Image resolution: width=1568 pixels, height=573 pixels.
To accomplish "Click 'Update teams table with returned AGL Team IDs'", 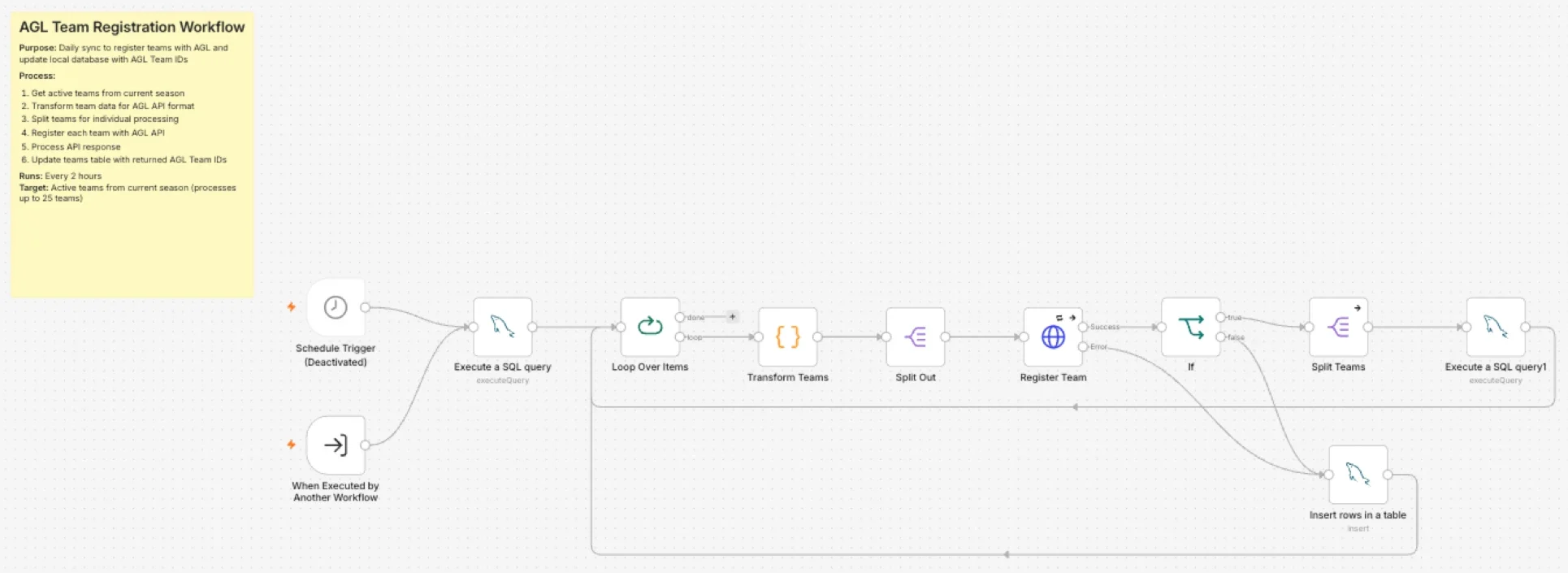I will click(128, 159).
